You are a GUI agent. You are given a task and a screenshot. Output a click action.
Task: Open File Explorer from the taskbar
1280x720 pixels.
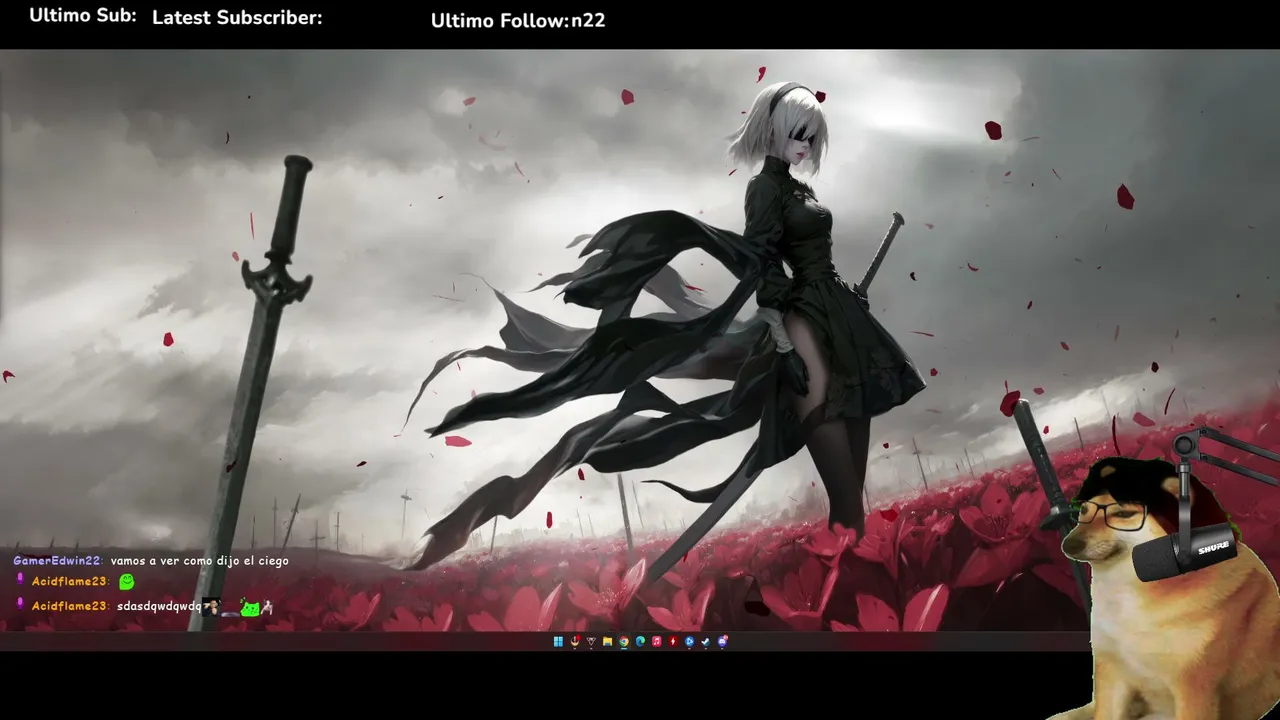coord(607,642)
